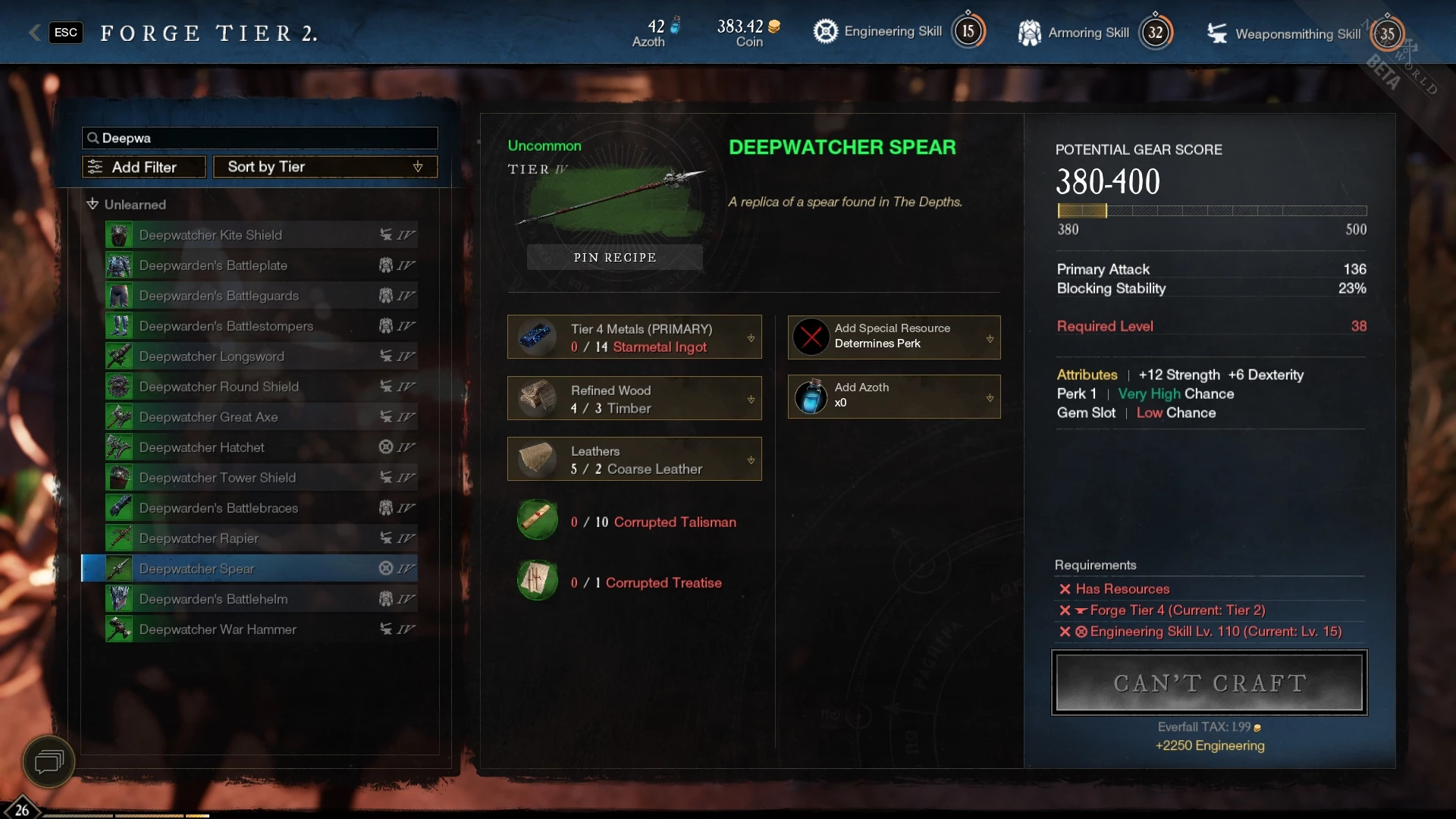The image size is (1456, 819).
Task: Click the Engineering Skill gear icon
Action: [825, 32]
